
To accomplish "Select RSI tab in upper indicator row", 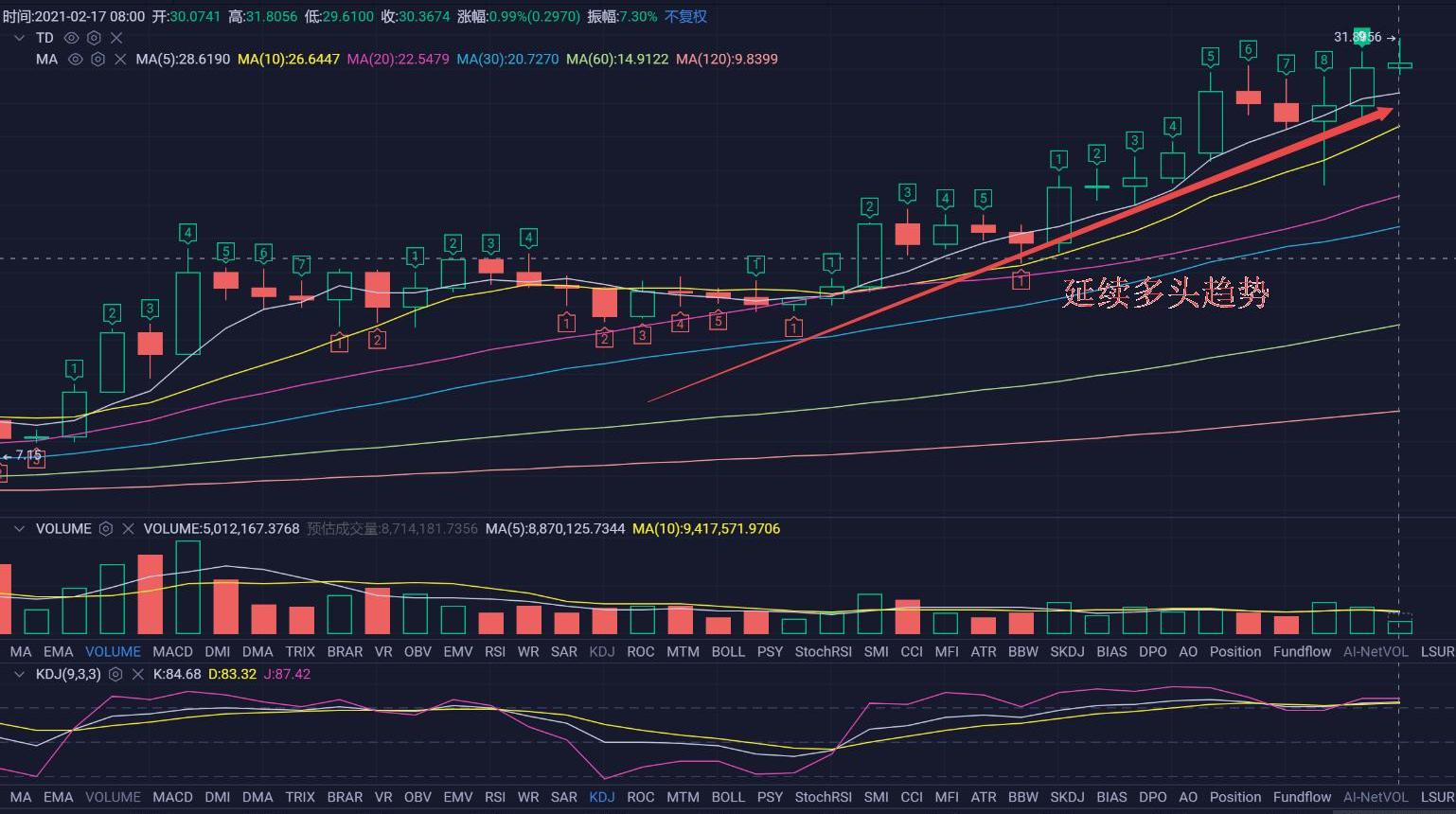I will point(495,651).
